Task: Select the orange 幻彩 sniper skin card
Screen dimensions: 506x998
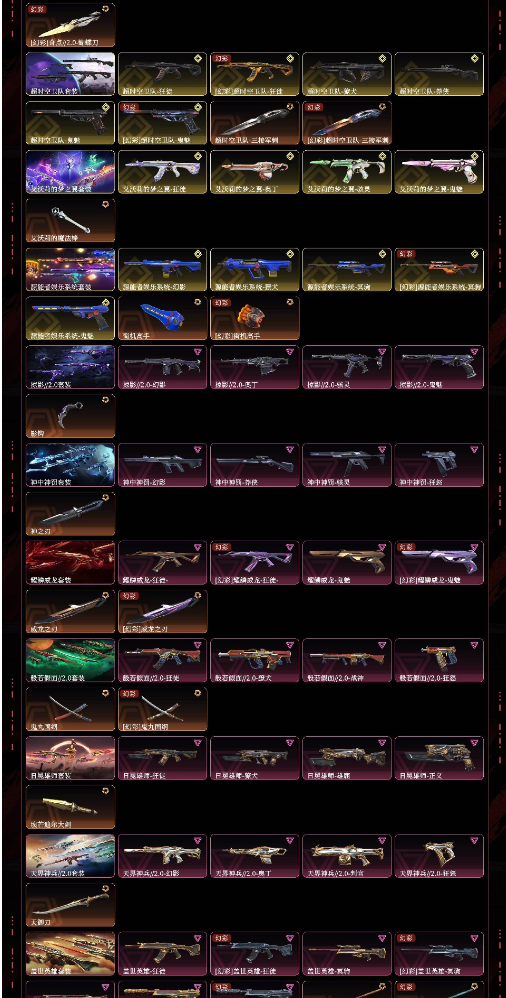Action: (439, 270)
